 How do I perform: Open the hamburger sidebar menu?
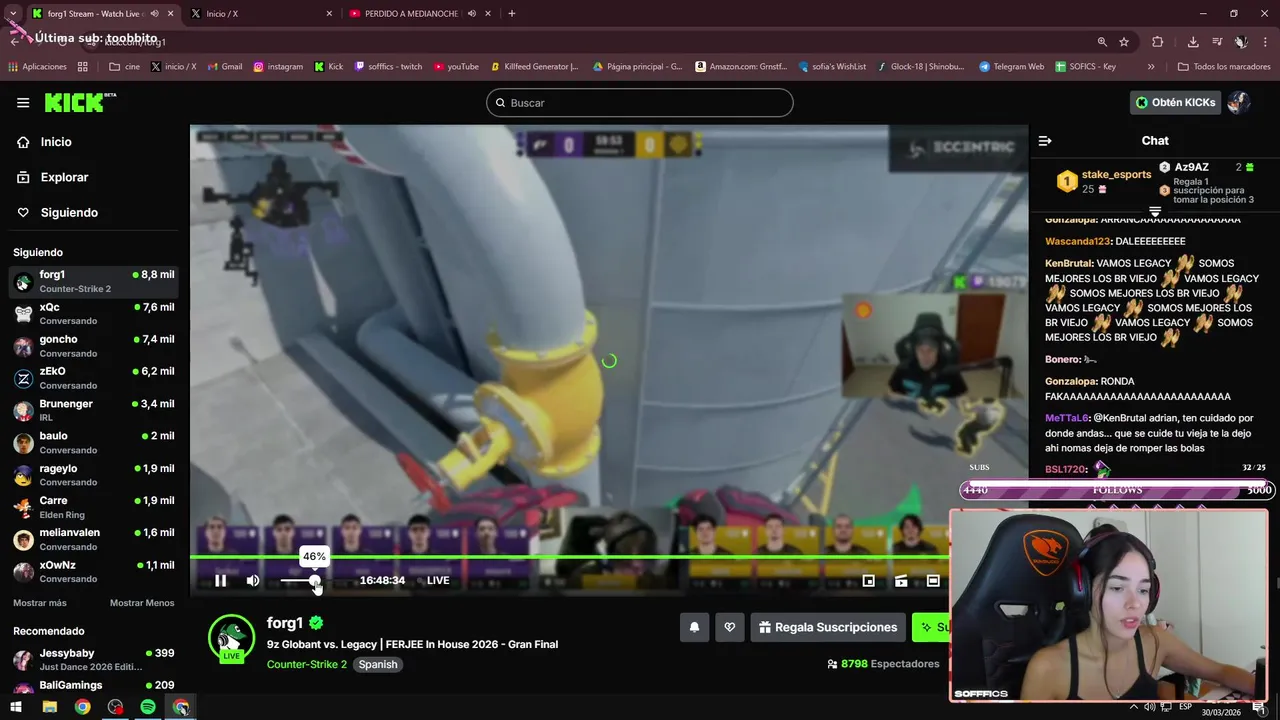coord(23,102)
